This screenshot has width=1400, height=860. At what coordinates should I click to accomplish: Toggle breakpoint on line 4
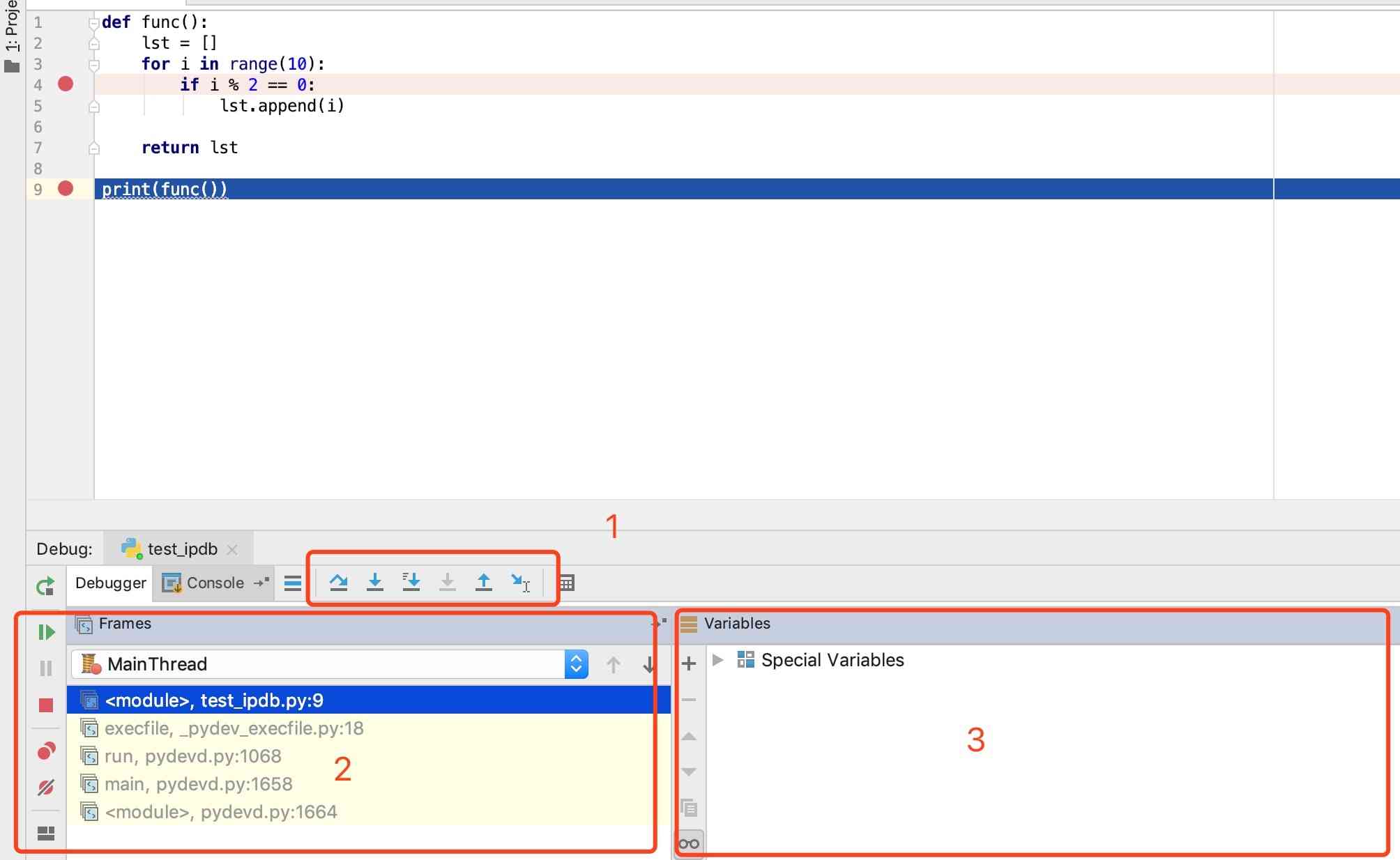point(66,84)
